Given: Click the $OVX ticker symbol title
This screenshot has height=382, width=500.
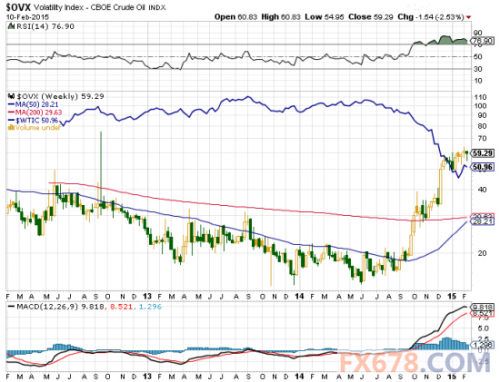Looking at the screenshot, I should tap(19, 7).
